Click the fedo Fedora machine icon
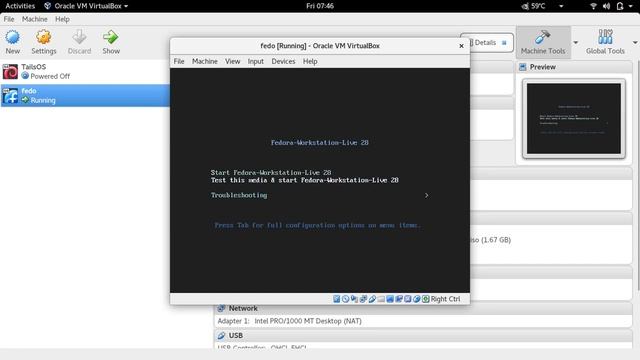Image resolution: width=640 pixels, height=360 pixels. pyautogui.click(x=10, y=96)
